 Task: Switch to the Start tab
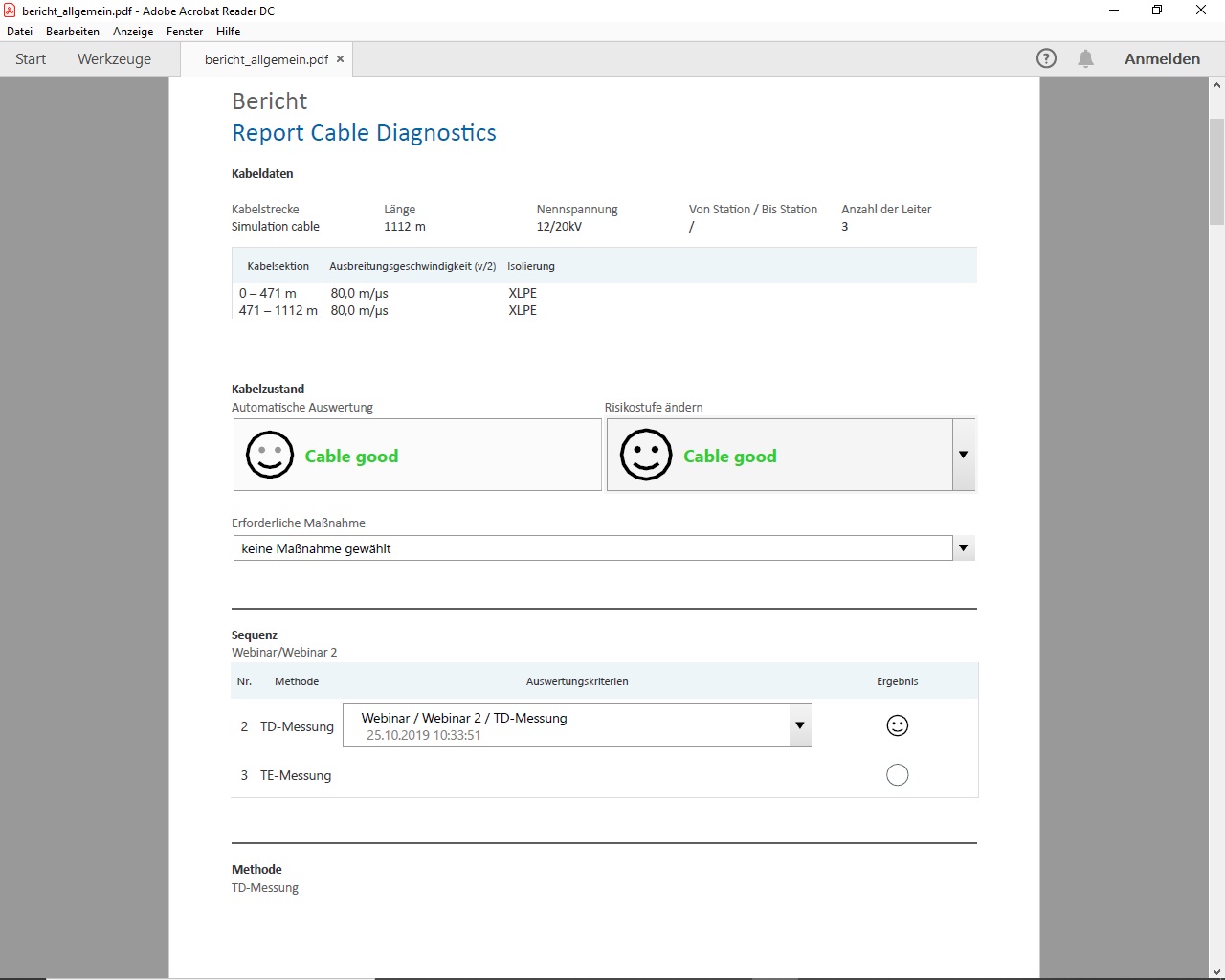coord(31,58)
